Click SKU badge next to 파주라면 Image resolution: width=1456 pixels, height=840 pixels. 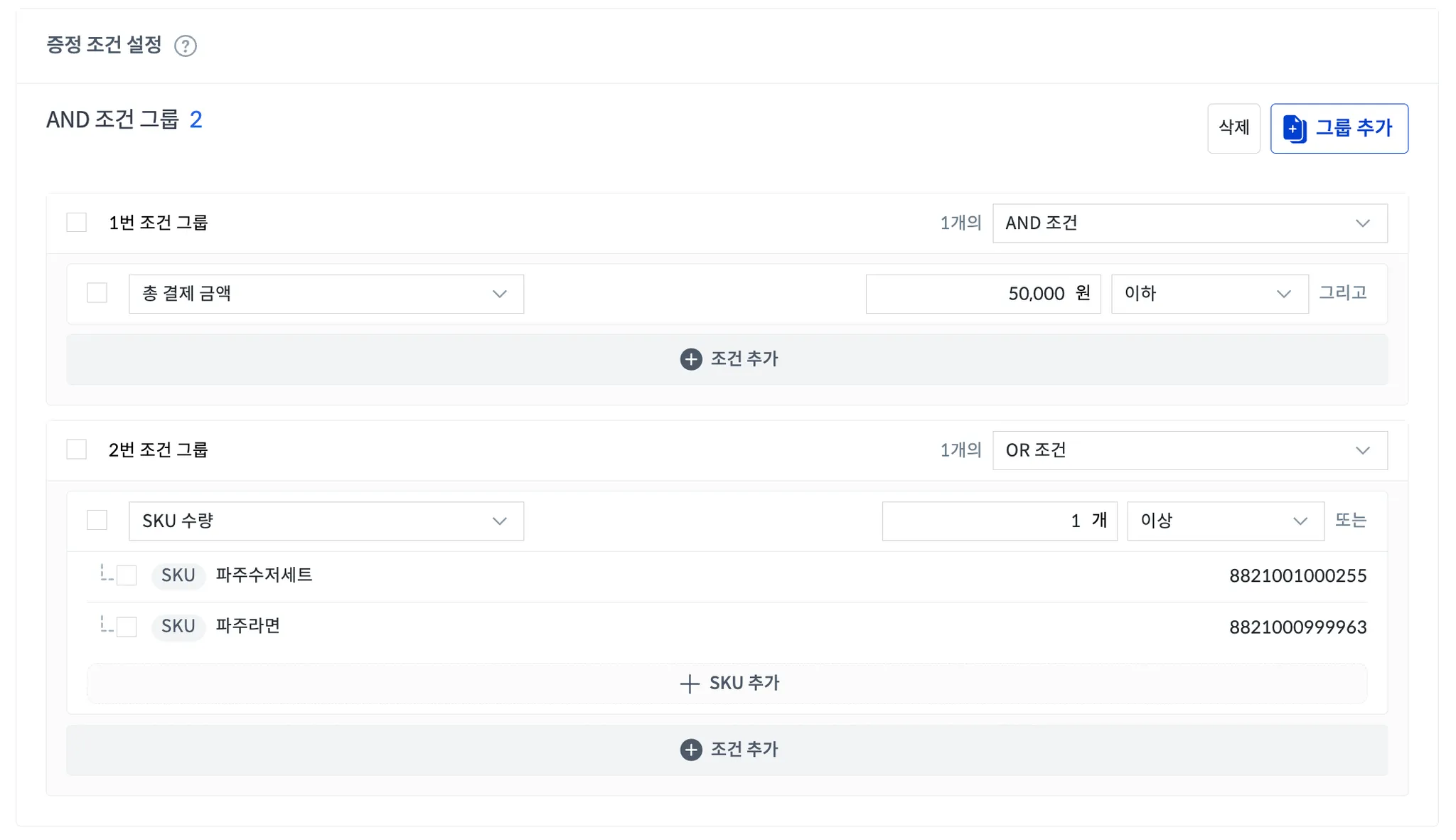[178, 627]
